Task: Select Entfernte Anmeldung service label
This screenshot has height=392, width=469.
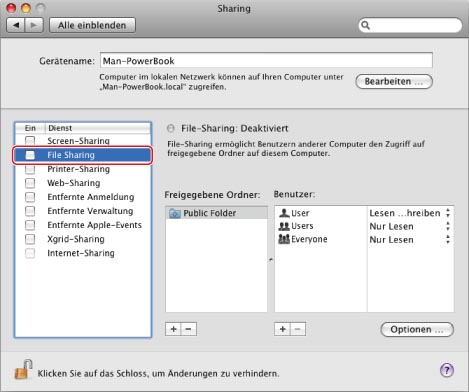Action: [x=91, y=197]
